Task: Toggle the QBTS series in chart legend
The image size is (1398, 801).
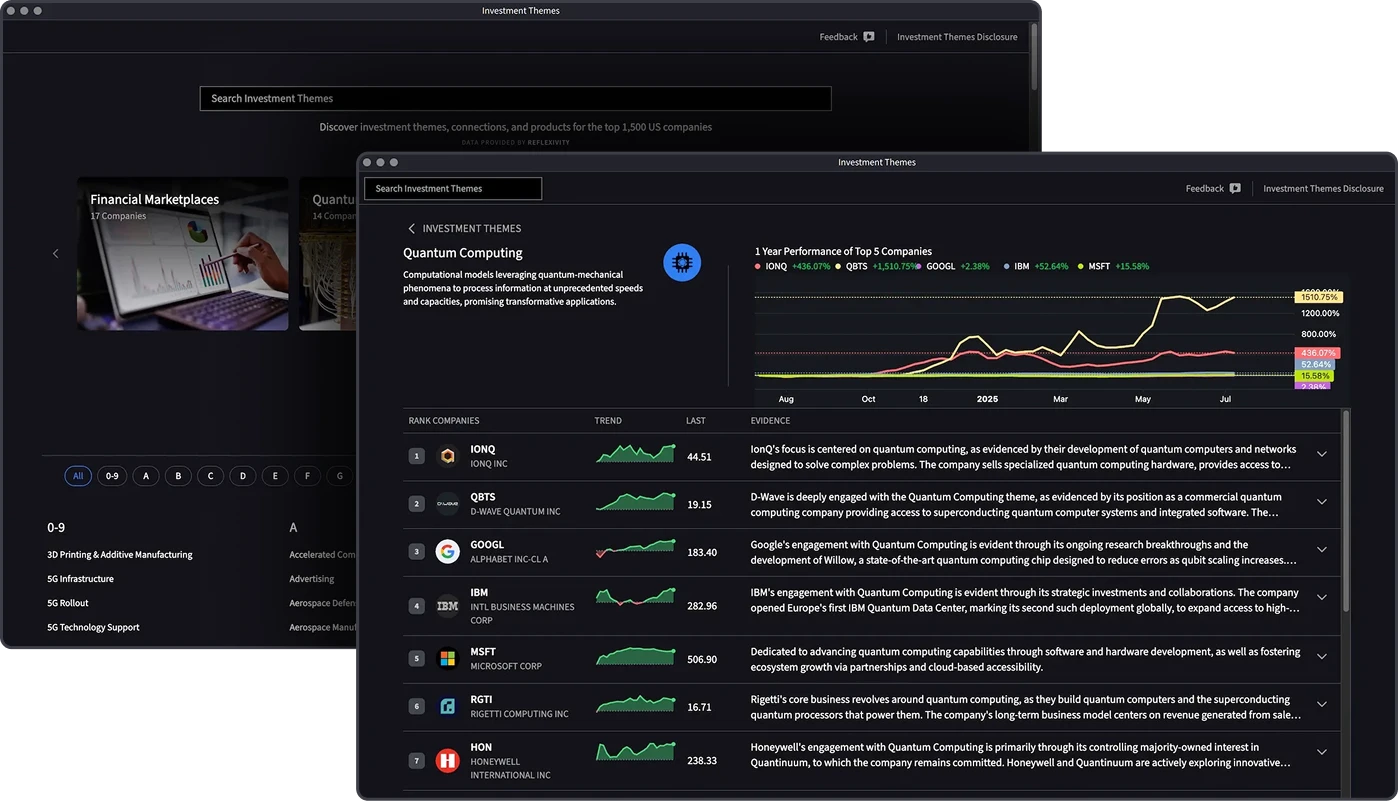Action: [876, 267]
